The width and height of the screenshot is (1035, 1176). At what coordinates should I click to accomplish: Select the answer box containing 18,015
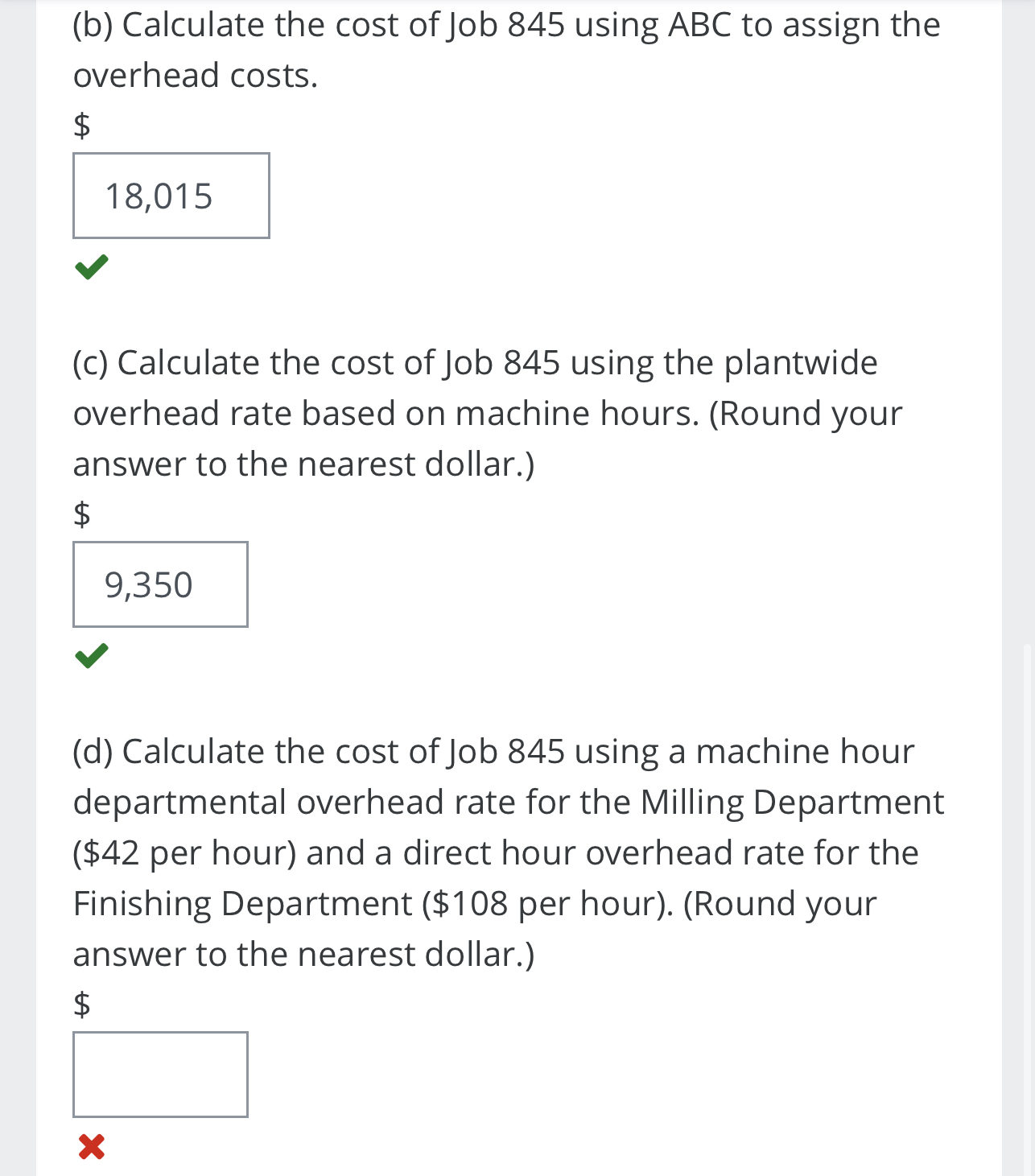coord(171,196)
